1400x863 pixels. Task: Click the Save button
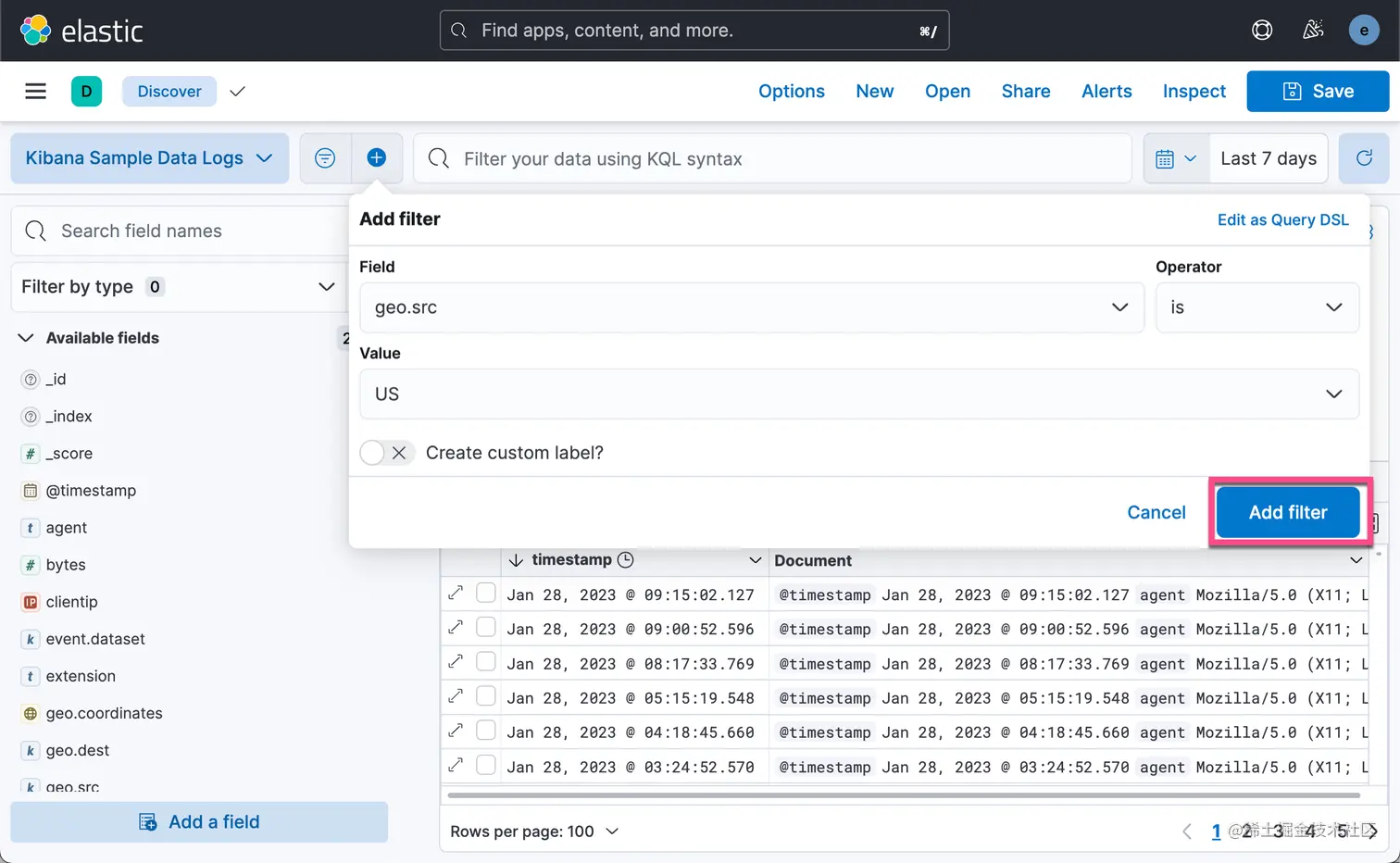(x=1318, y=91)
